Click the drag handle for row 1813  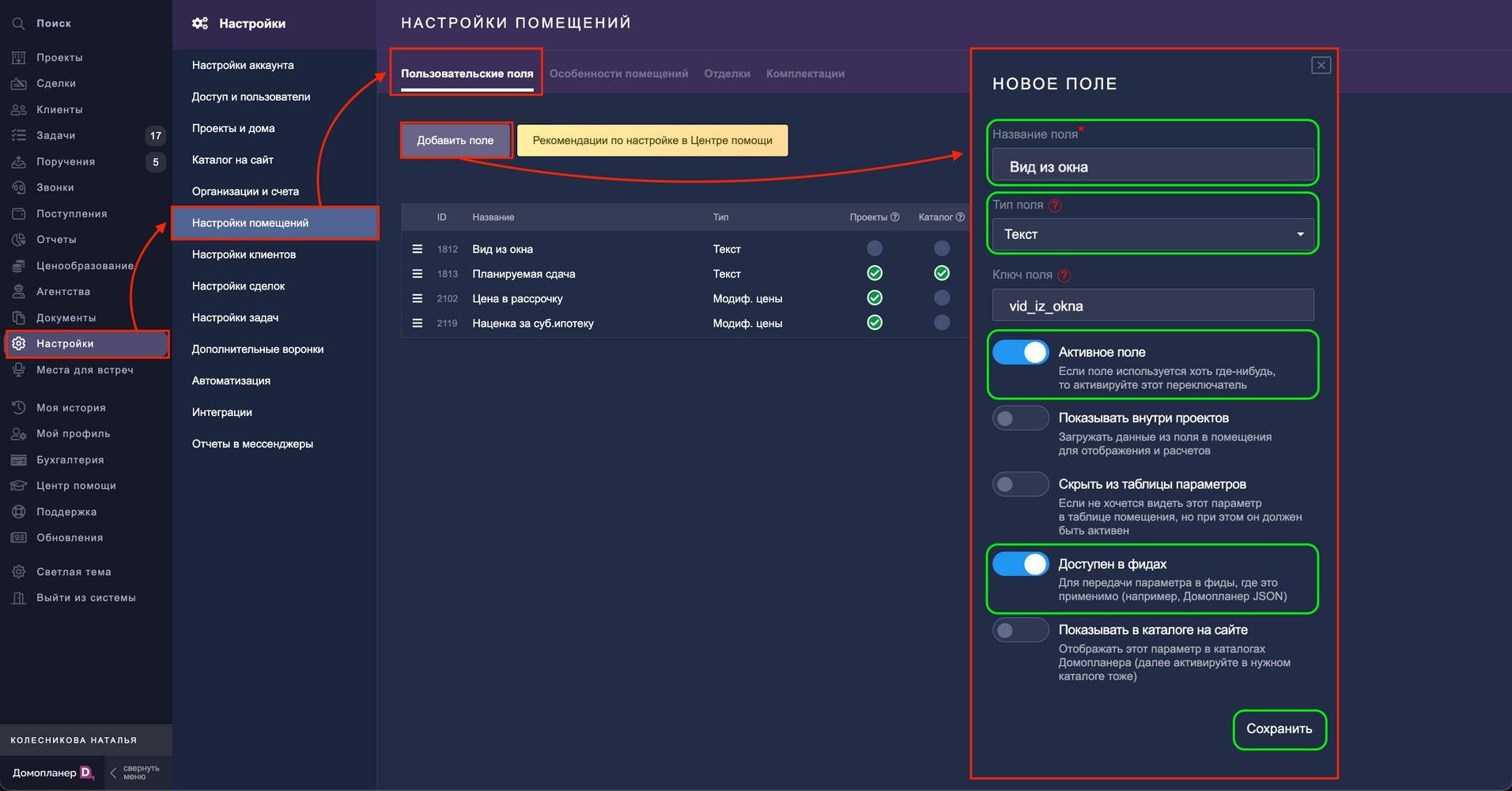(418, 274)
